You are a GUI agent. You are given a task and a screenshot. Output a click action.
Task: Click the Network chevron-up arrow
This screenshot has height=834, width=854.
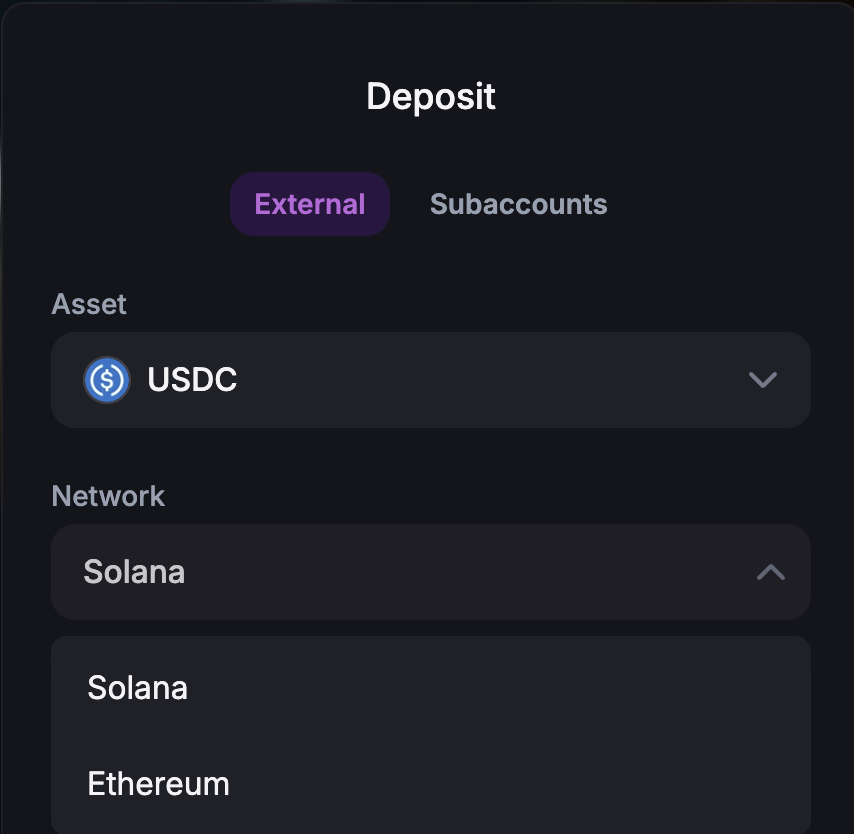click(x=771, y=572)
